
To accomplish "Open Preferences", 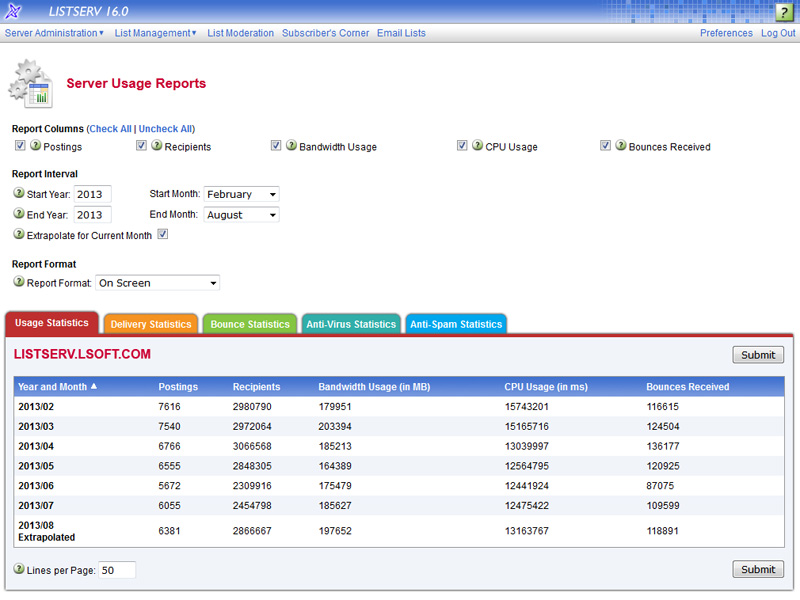I will coord(726,33).
